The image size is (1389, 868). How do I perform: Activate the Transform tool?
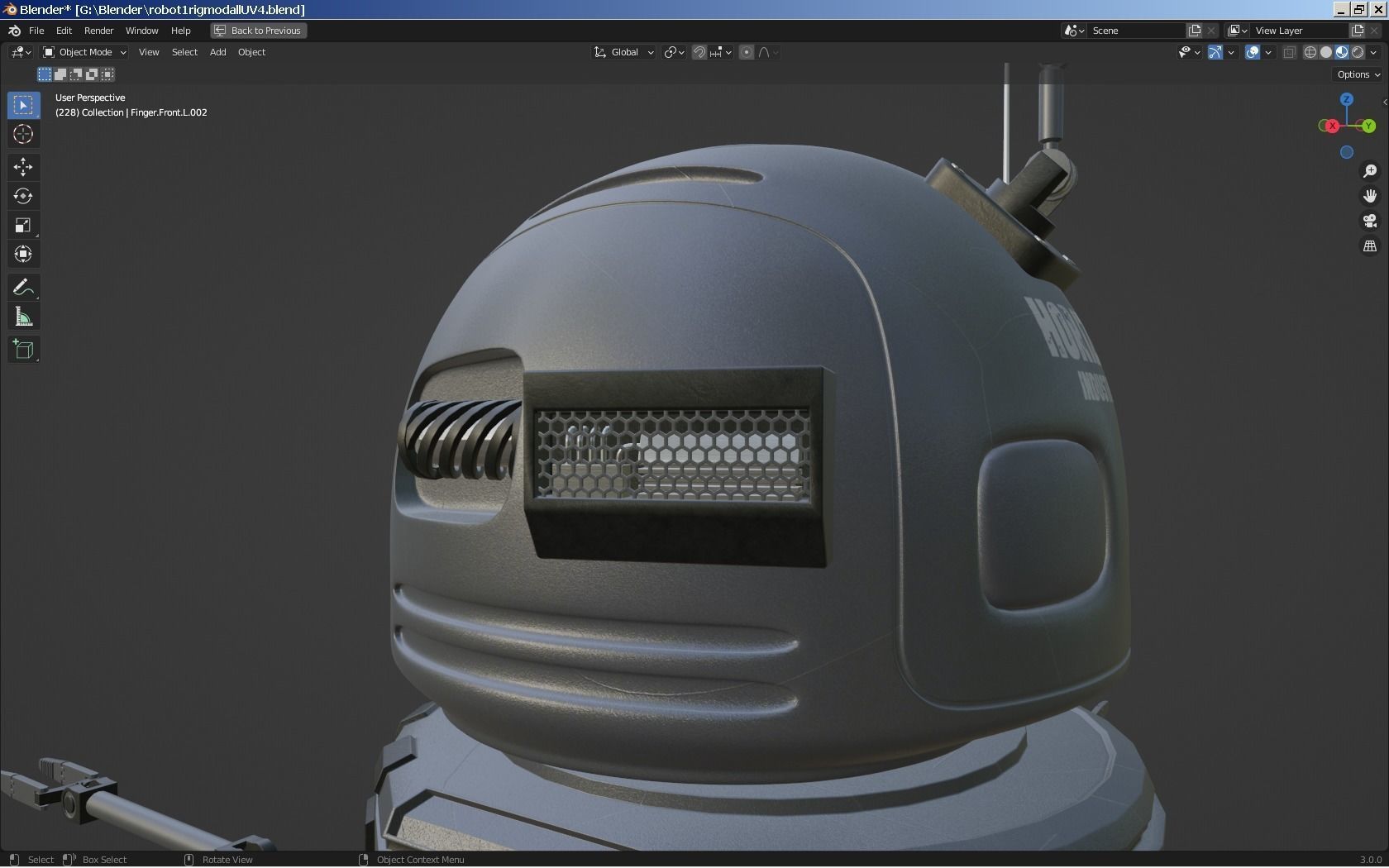pyautogui.click(x=23, y=254)
